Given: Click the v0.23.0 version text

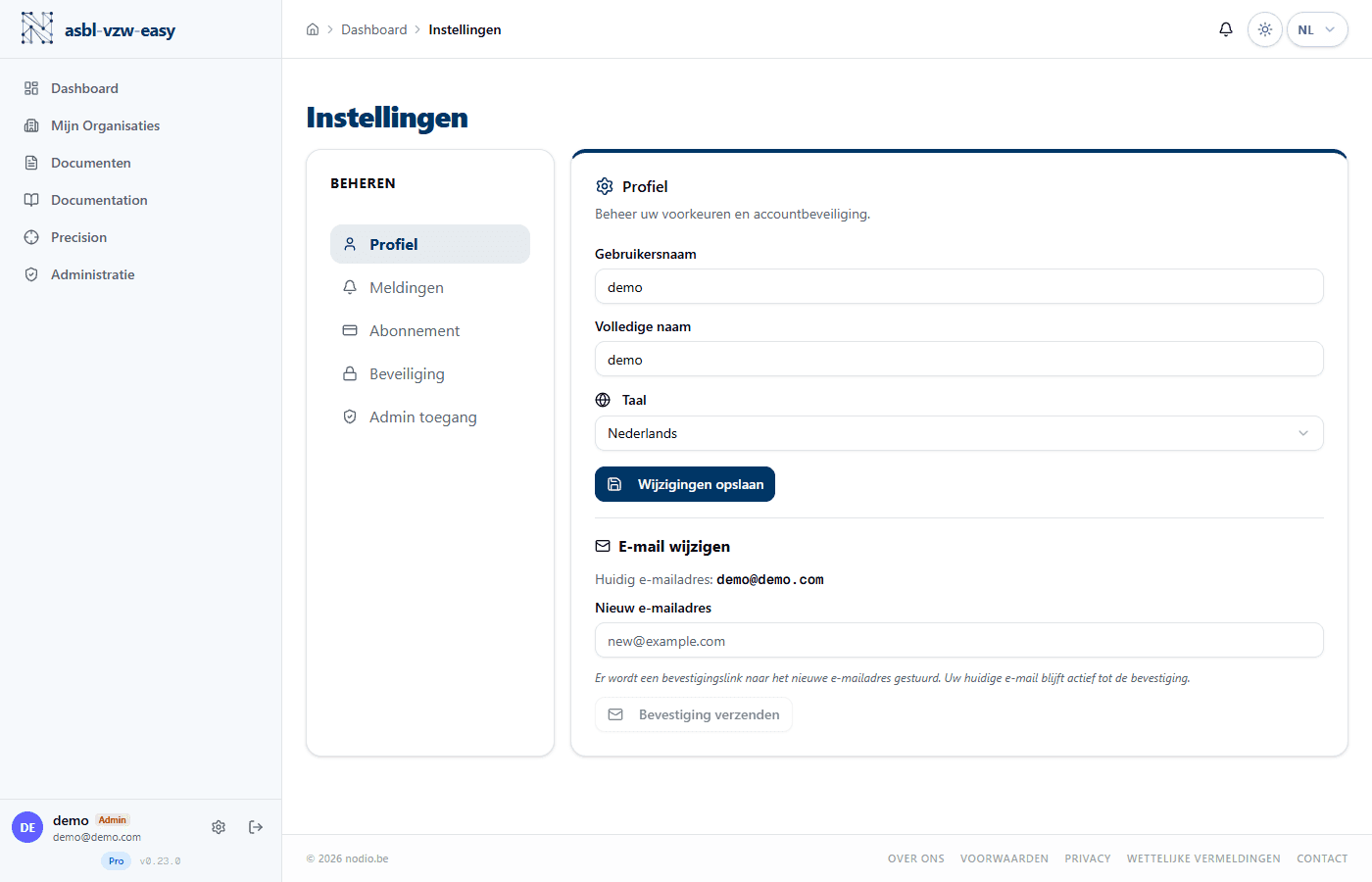Looking at the screenshot, I should (161, 861).
